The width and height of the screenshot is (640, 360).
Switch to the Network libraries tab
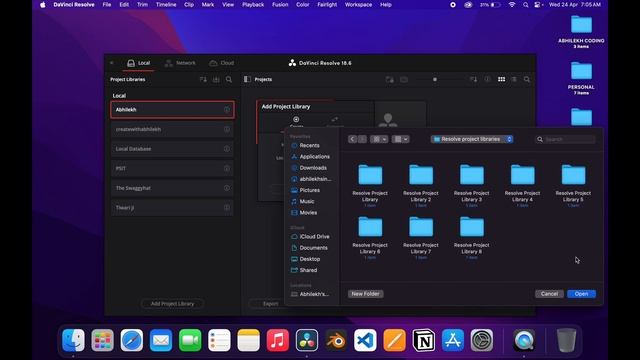point(180,63)
